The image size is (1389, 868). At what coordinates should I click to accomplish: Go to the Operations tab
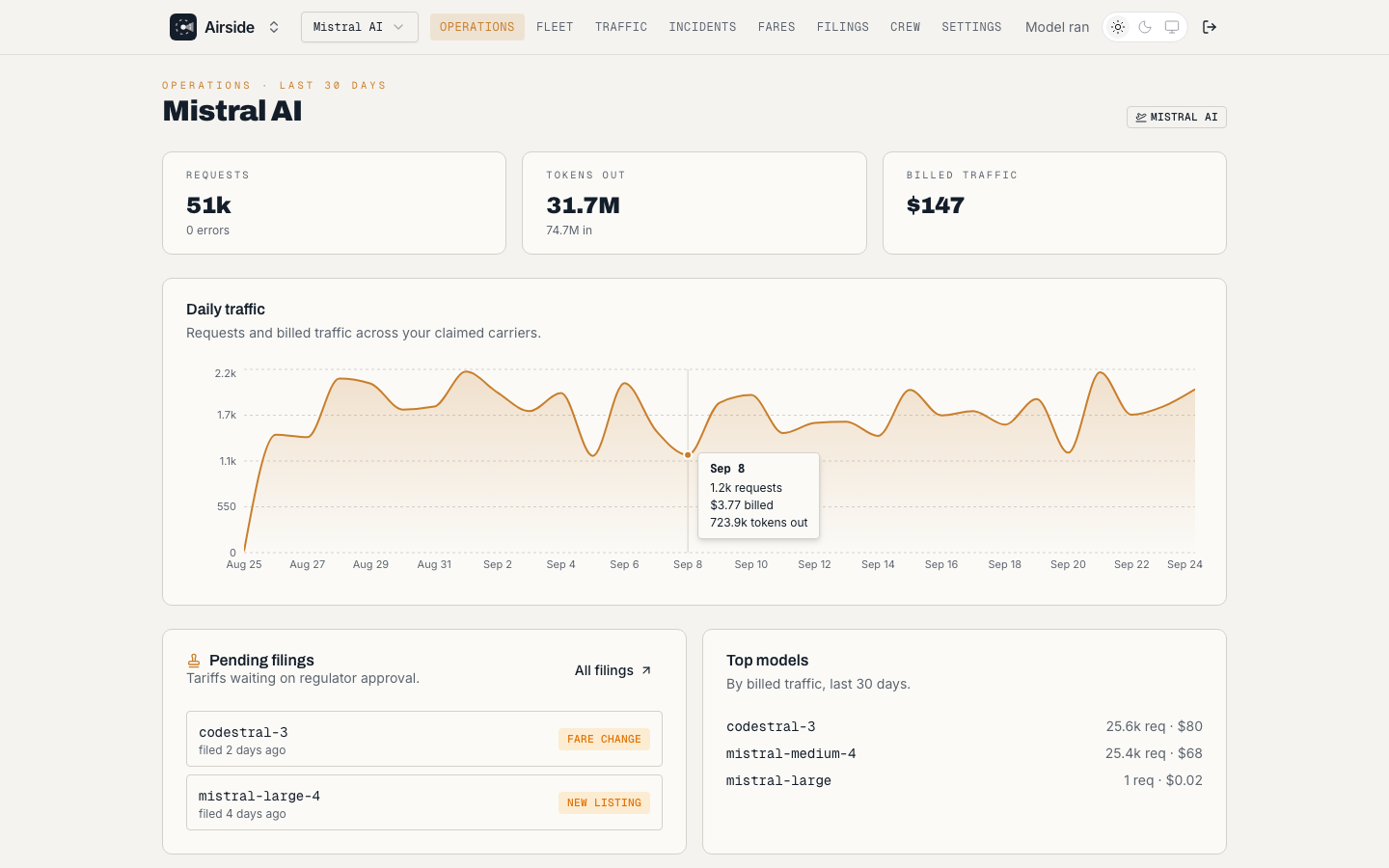click(477, 27)
